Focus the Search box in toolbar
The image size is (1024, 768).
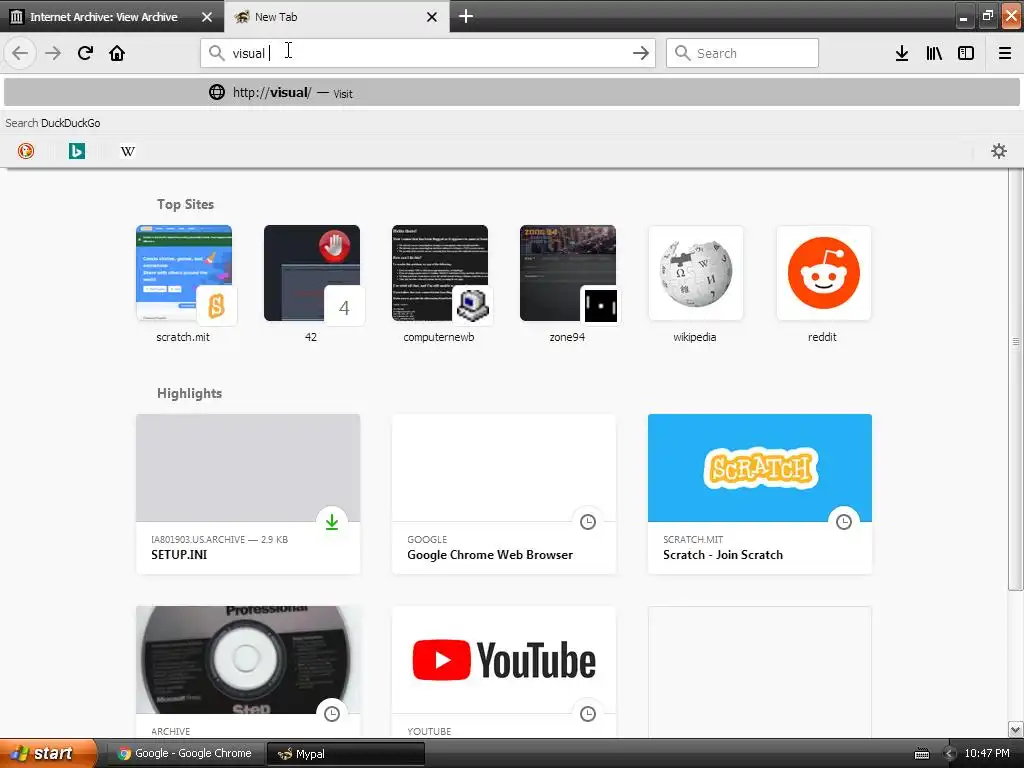coord(742,53)
